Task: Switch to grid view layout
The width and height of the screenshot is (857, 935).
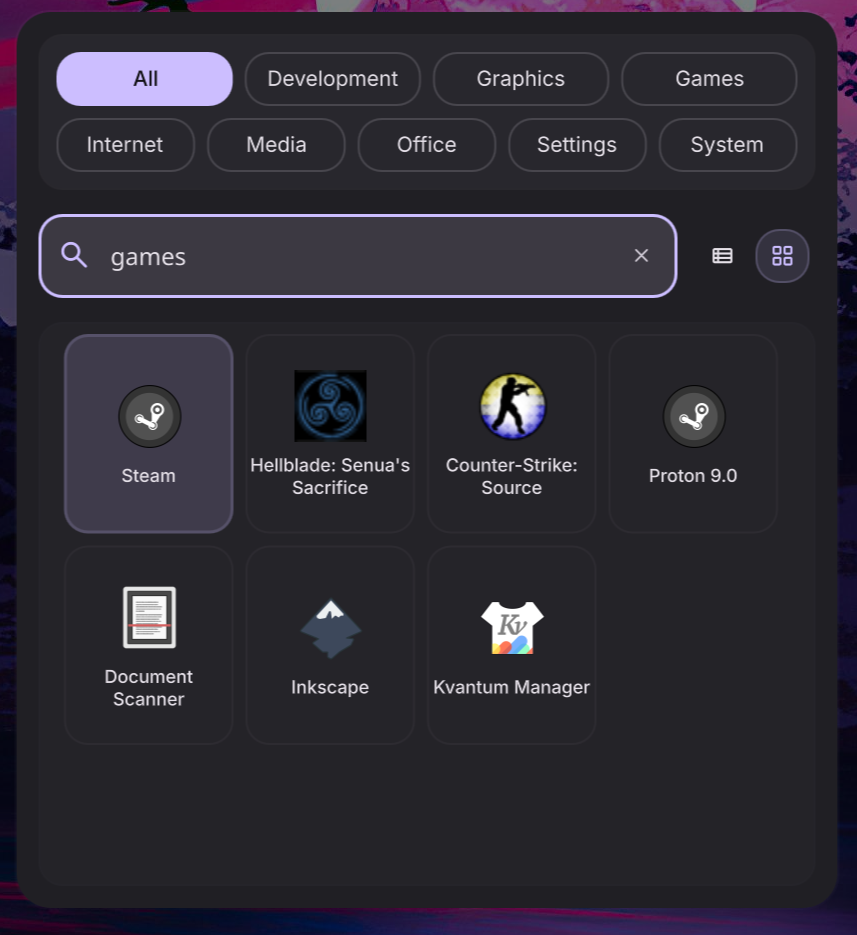Action: [782, 255]
